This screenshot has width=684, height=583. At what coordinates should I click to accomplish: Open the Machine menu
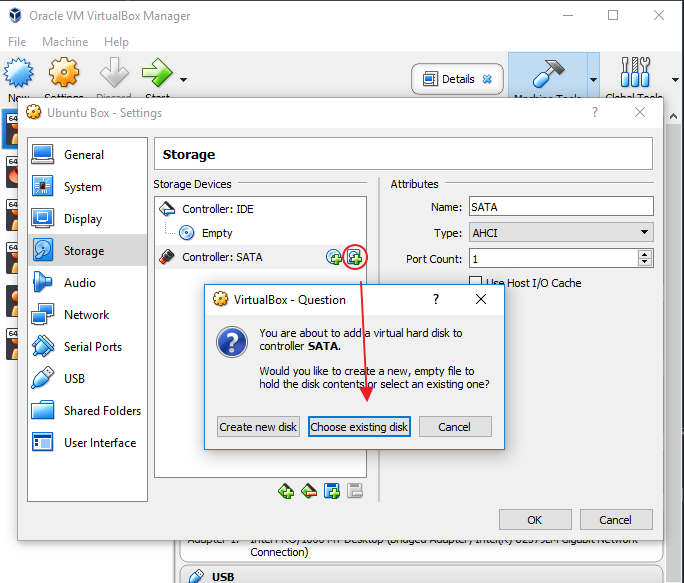[x=65, y=42]
